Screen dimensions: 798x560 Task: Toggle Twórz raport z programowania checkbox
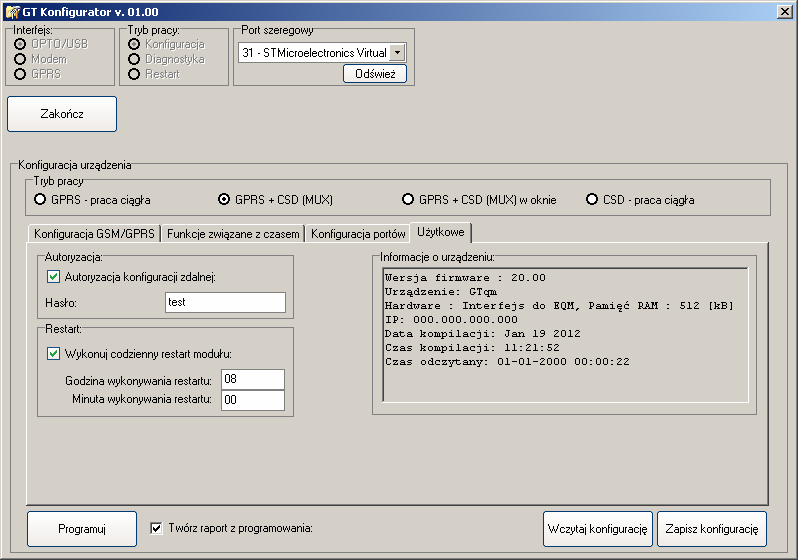tap(157, 528)
